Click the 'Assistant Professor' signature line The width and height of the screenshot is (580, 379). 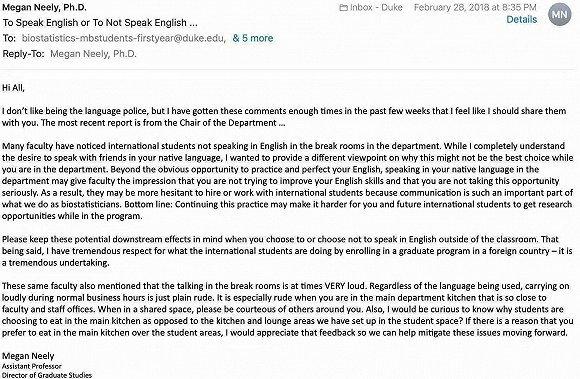pyautogui.click(x=32, y=366)
